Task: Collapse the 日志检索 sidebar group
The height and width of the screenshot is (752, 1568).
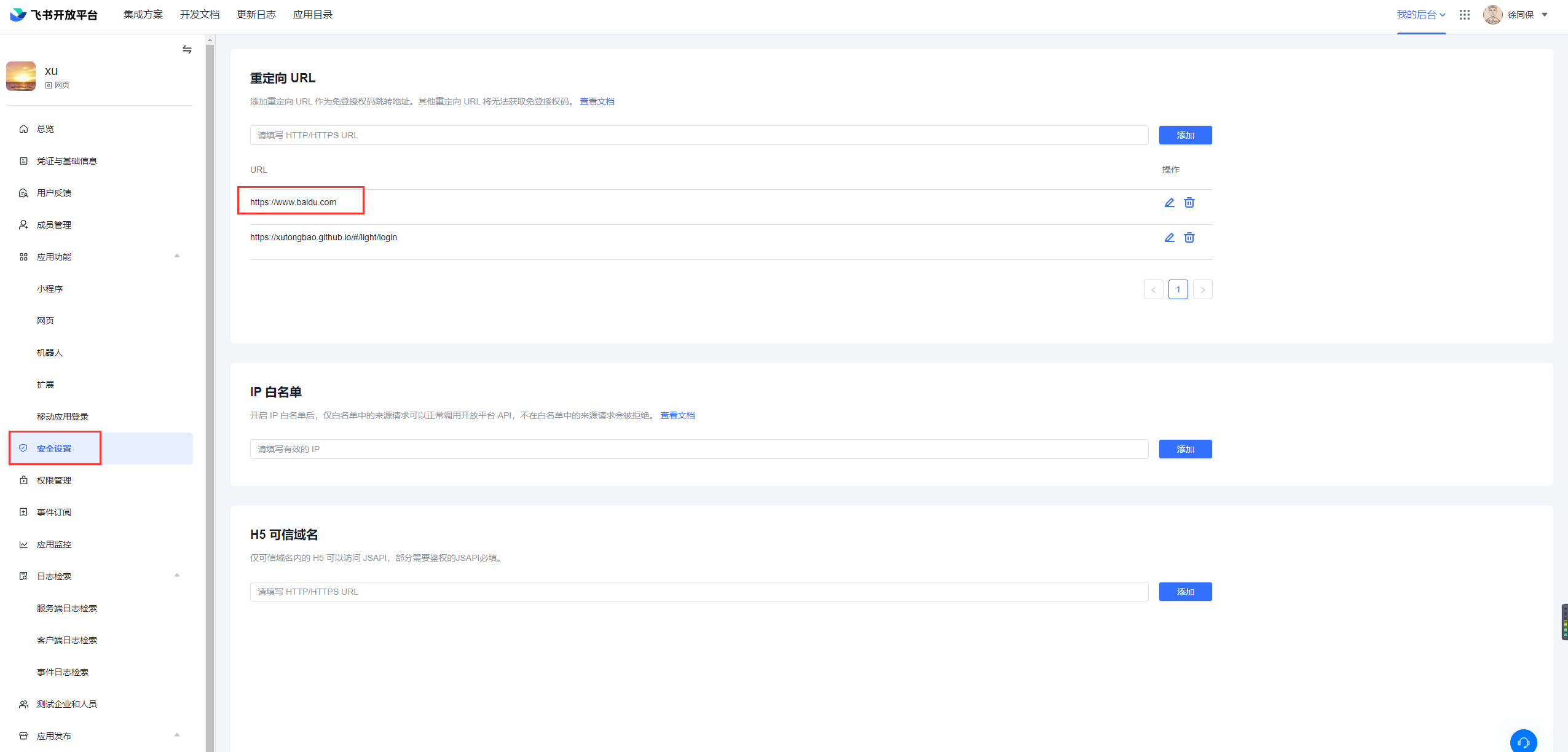Action: click(177, 576)
